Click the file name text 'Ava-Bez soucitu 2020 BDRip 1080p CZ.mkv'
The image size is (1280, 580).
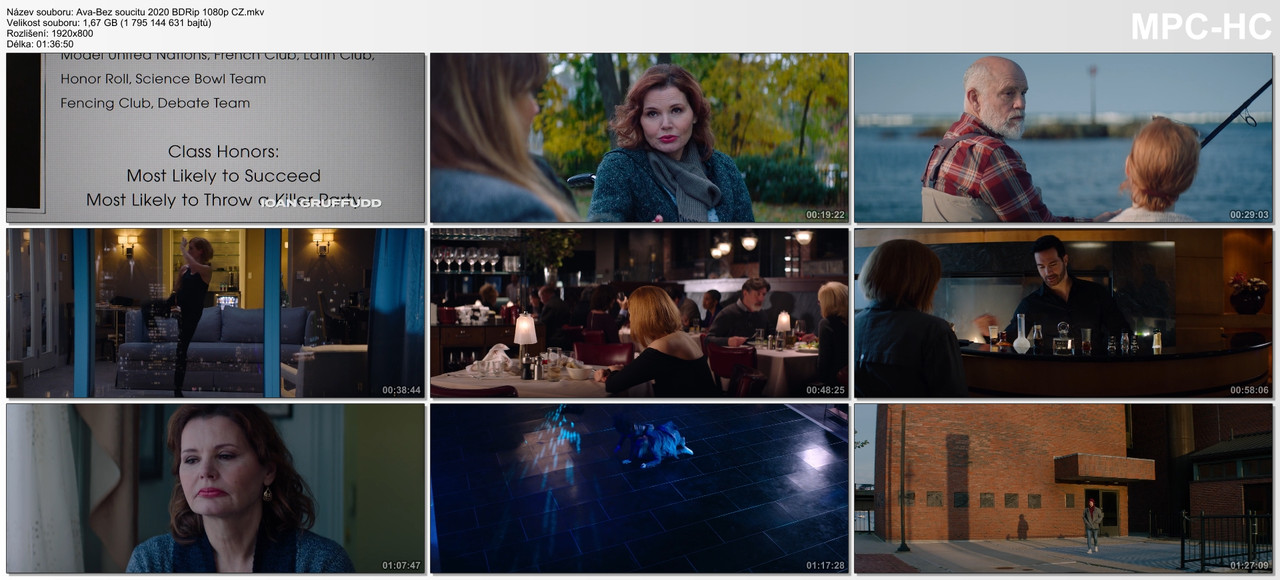pyautogui.click(x=170, y=12)
